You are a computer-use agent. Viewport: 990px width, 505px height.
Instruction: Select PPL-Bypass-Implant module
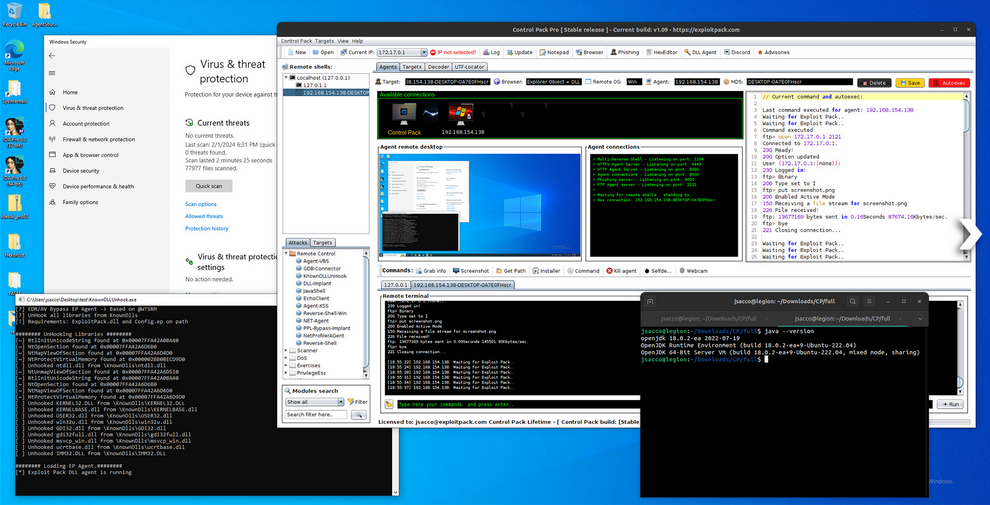coord(326,328)
